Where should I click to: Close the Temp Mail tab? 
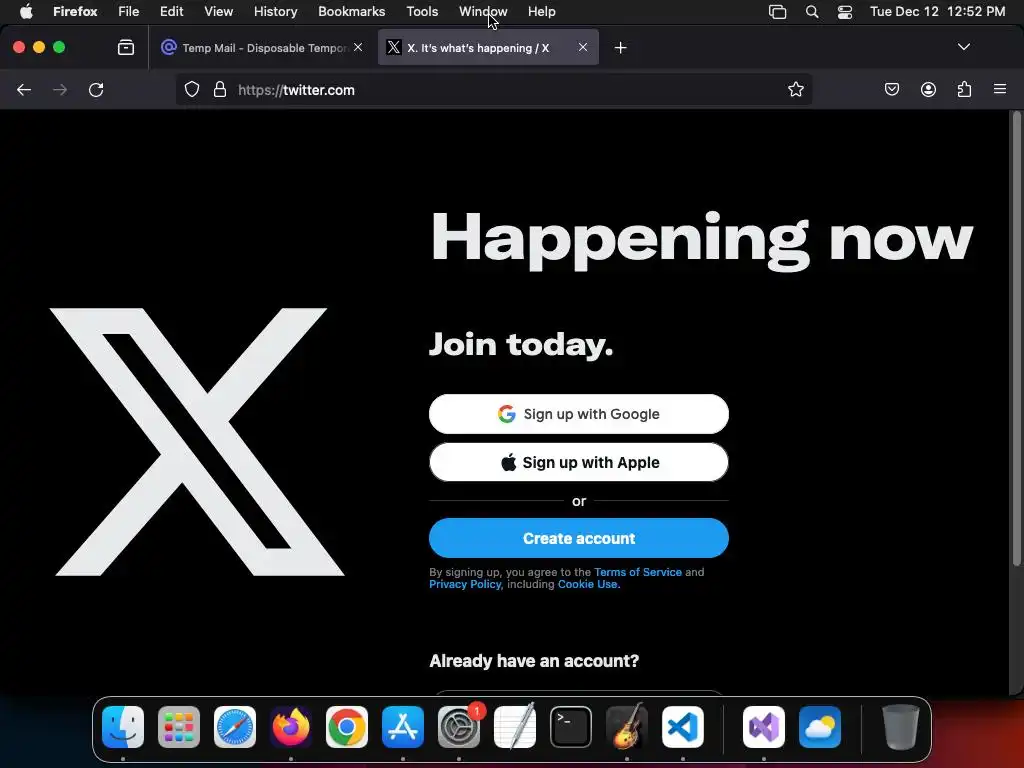click(x=358, y=47)
